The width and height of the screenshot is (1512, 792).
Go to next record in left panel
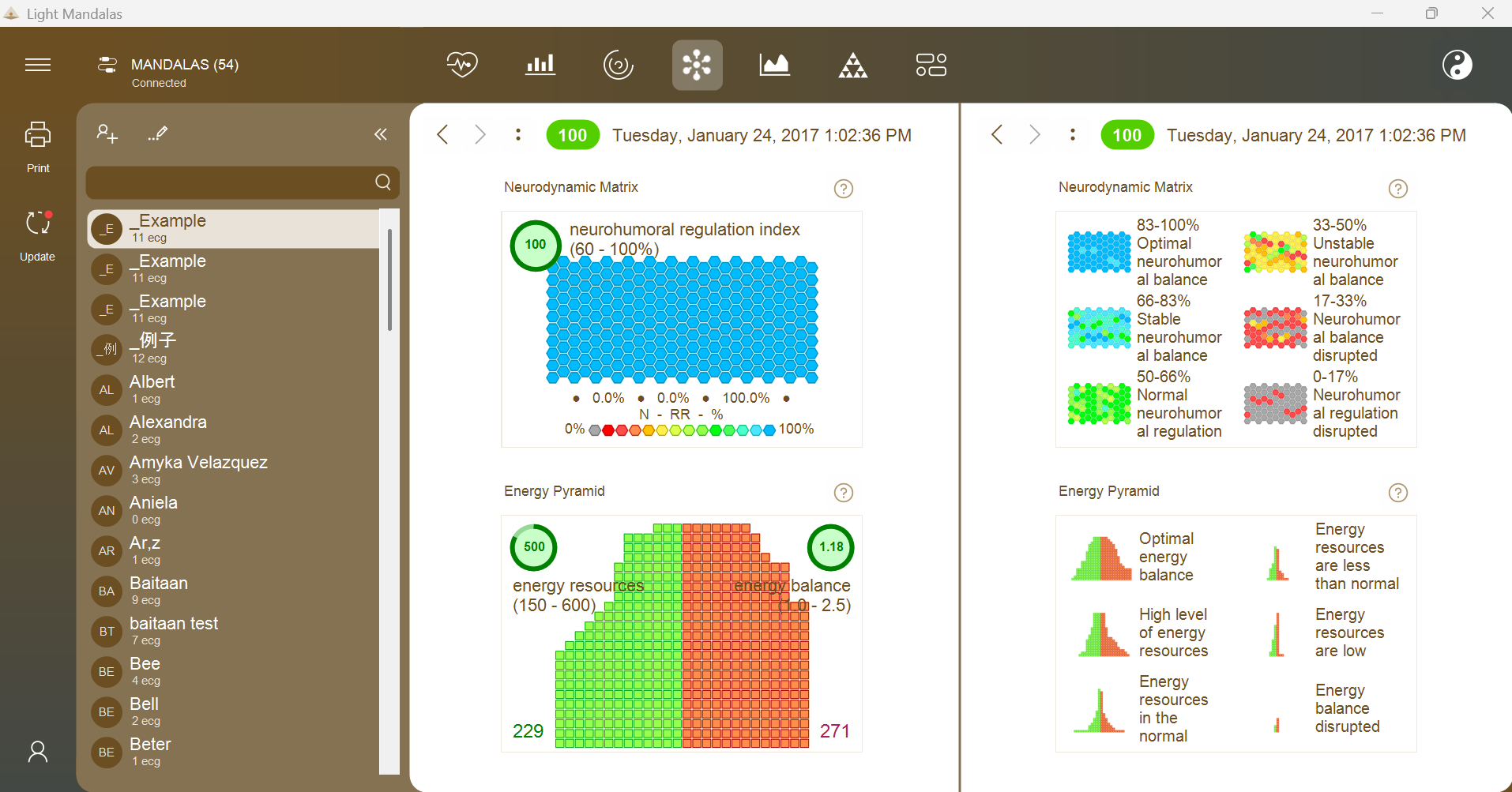[x=480, y=135]
